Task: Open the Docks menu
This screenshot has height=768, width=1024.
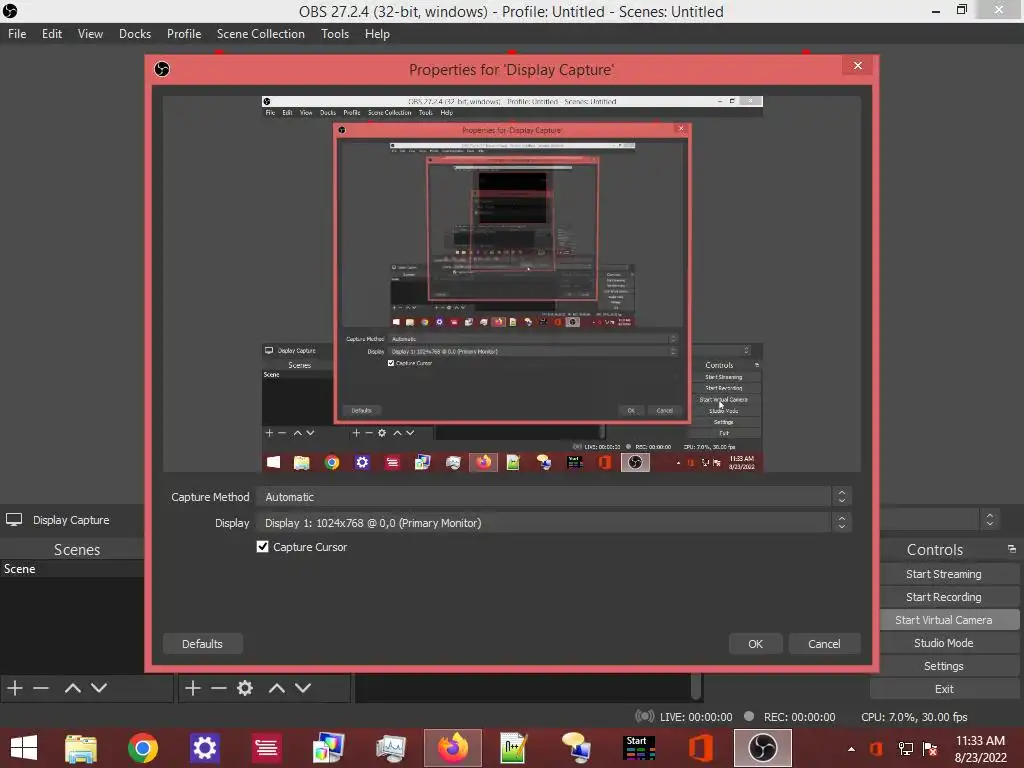Action: tap(135, 34)
